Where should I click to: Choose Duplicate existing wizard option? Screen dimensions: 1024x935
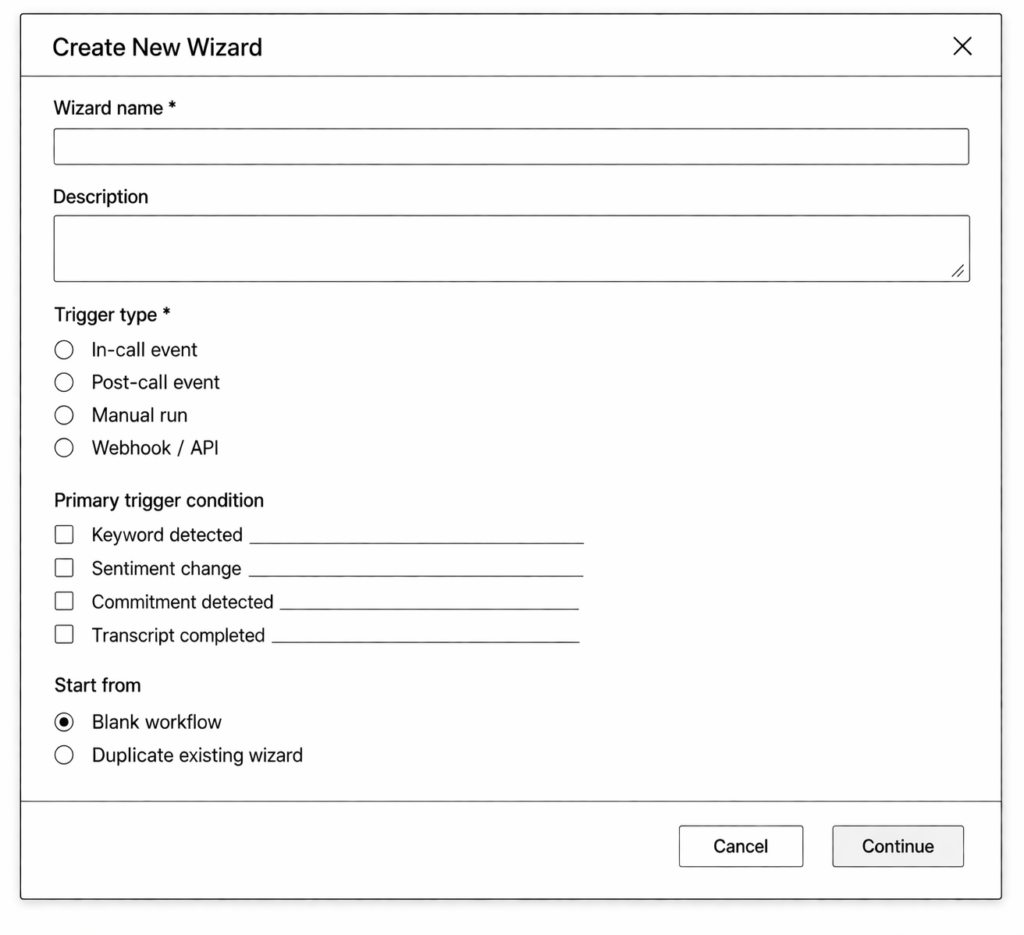(x=64, y=755)
